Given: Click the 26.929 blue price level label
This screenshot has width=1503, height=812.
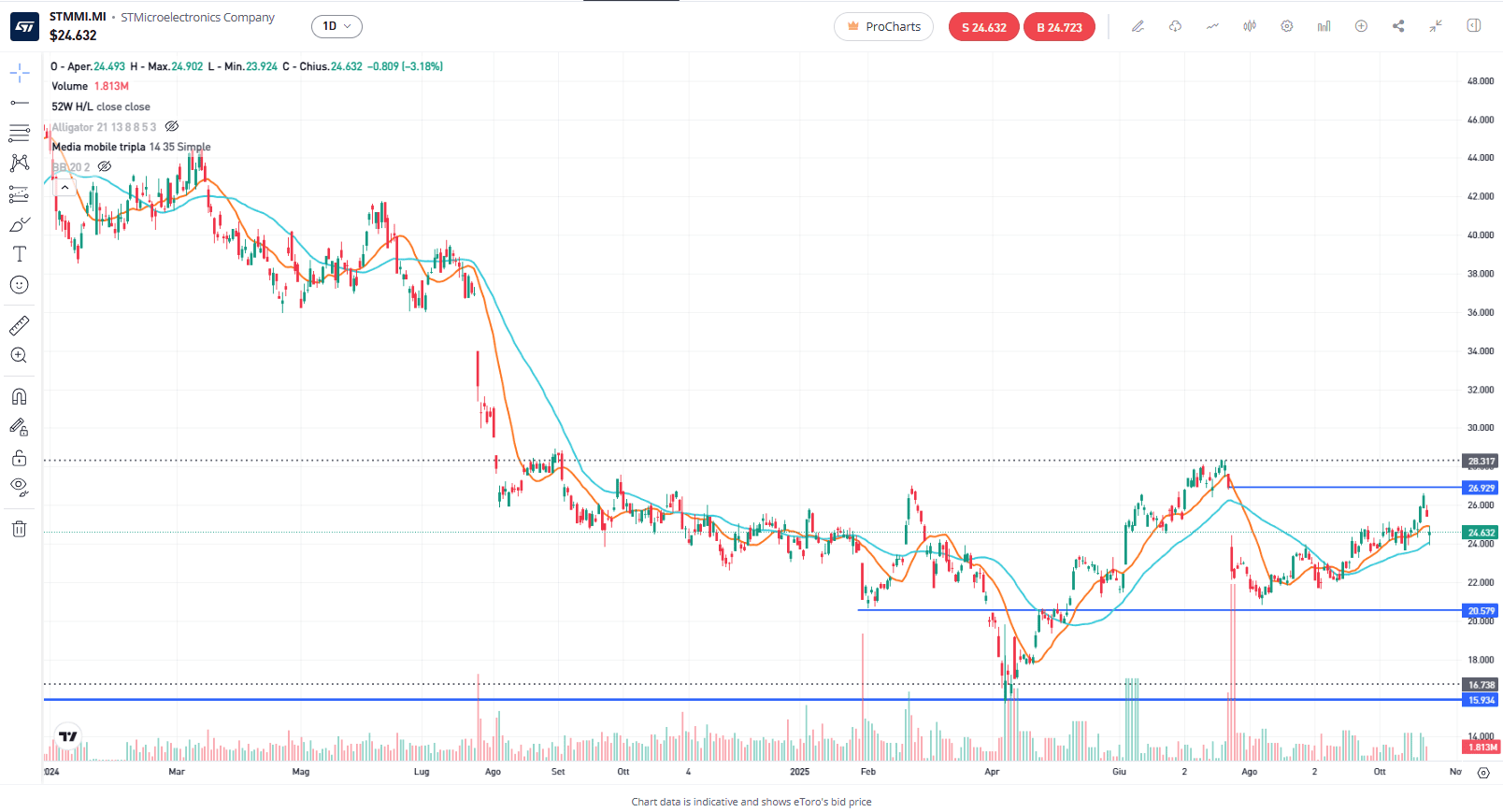Looking at the screenshot, I should click(1481, 488).
